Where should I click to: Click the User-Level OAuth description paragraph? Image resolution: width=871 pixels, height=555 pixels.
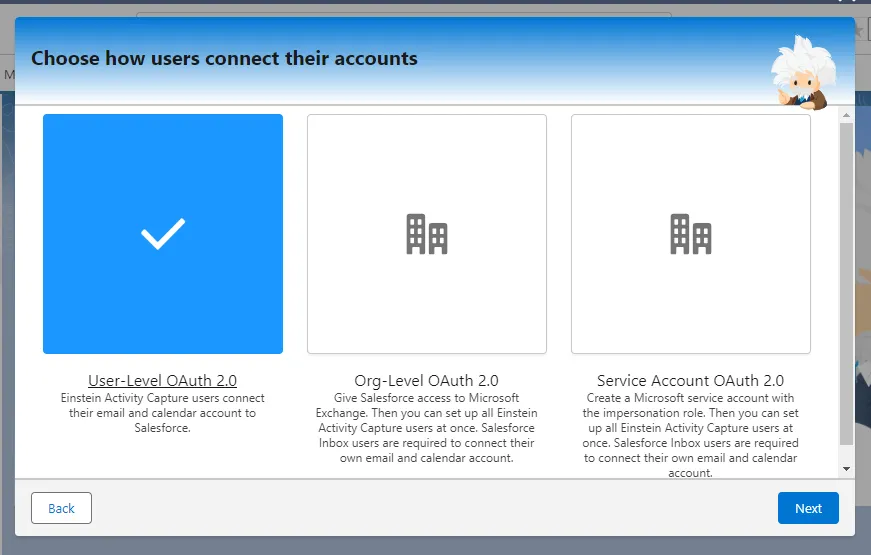pos(163,413)
